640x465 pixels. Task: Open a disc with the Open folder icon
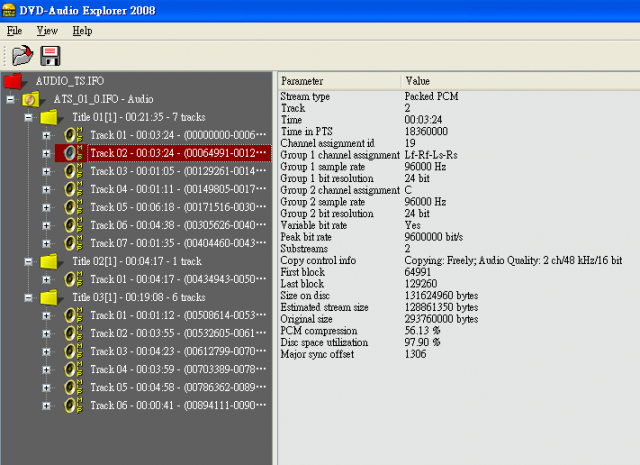(x=22, y=55)
